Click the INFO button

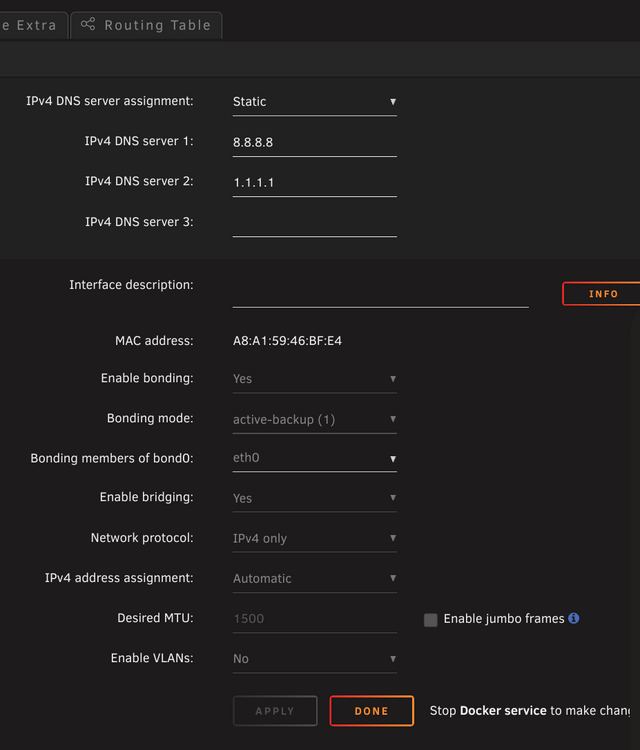click(x=602, y=294)
